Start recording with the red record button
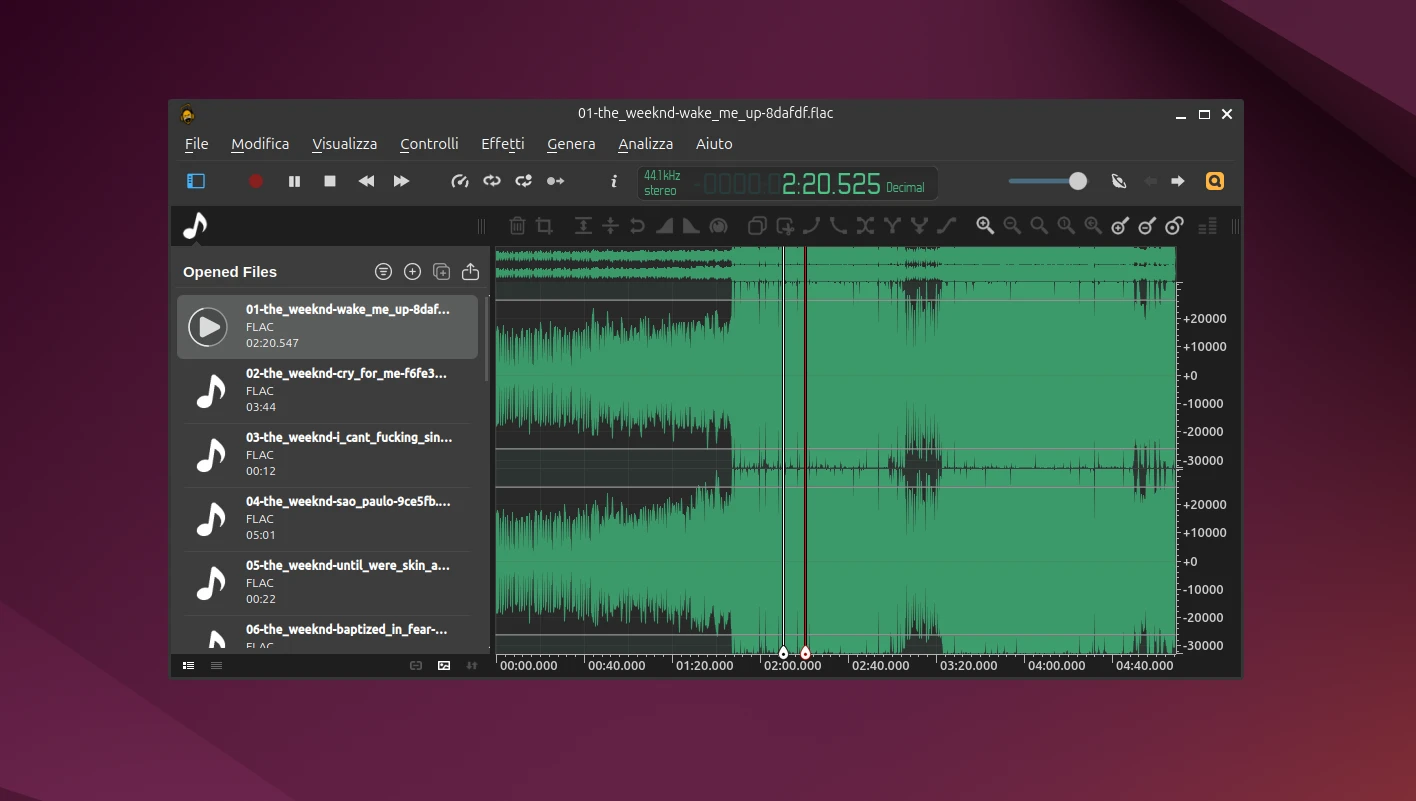1416x801 pixels. pyautogui.click(x=255, y=181)
